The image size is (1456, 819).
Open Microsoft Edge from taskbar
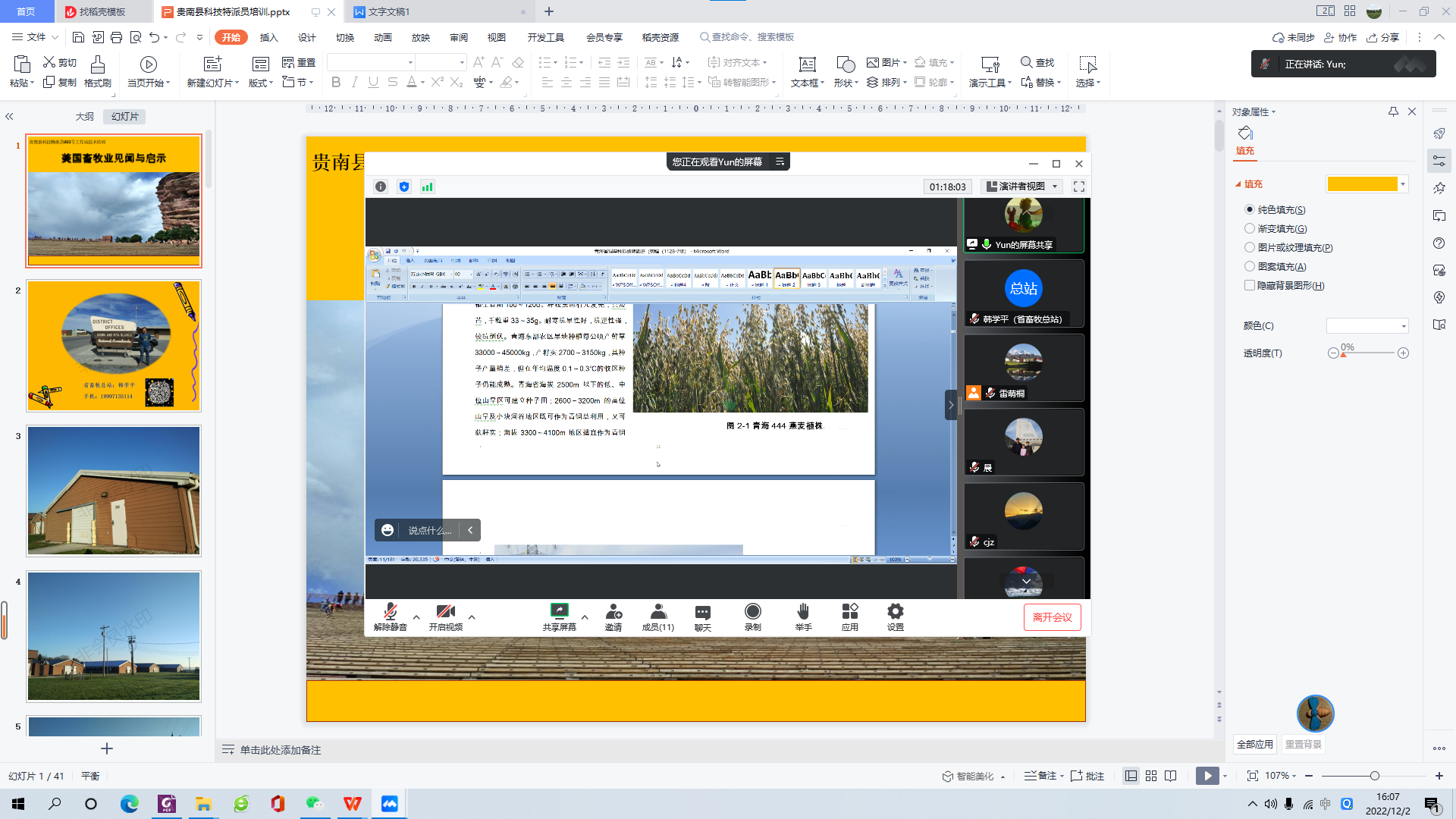130,804
